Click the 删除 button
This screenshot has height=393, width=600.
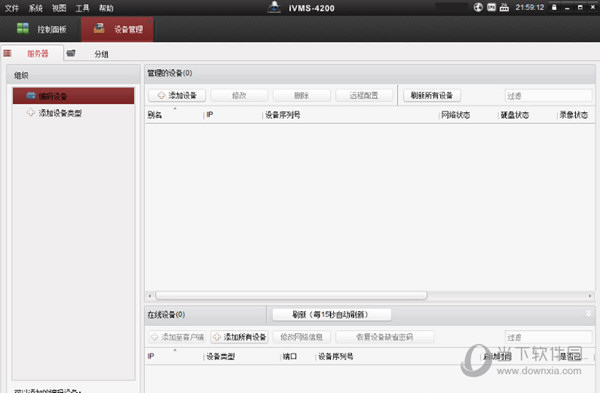tap(302, 95)
